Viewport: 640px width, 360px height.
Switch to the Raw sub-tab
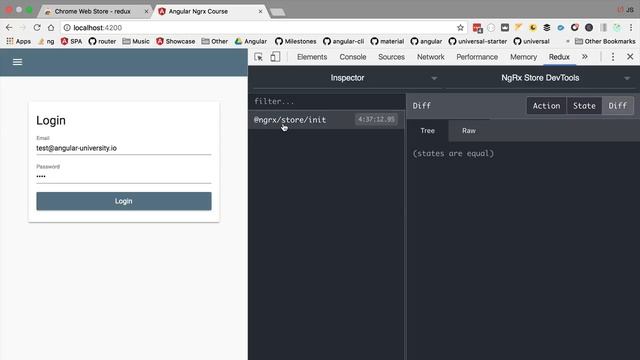[x=469, y=131]
